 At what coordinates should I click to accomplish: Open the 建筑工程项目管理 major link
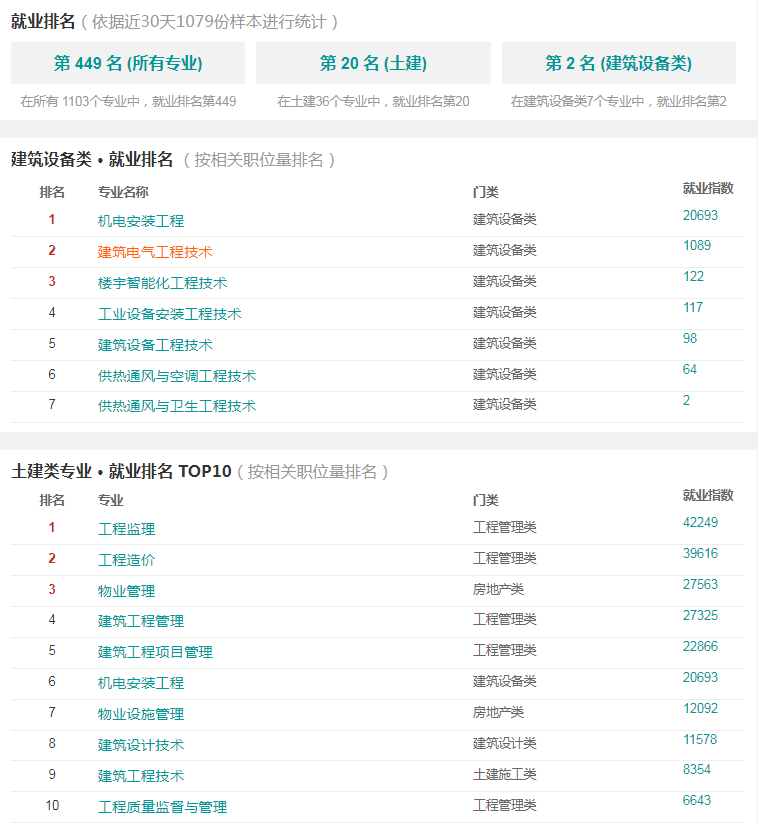[x=155, y=652]
